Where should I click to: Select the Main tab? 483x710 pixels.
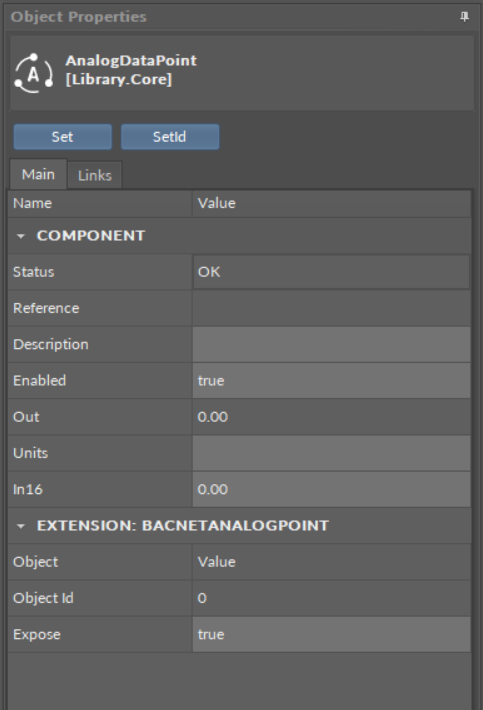pos(38,174)
